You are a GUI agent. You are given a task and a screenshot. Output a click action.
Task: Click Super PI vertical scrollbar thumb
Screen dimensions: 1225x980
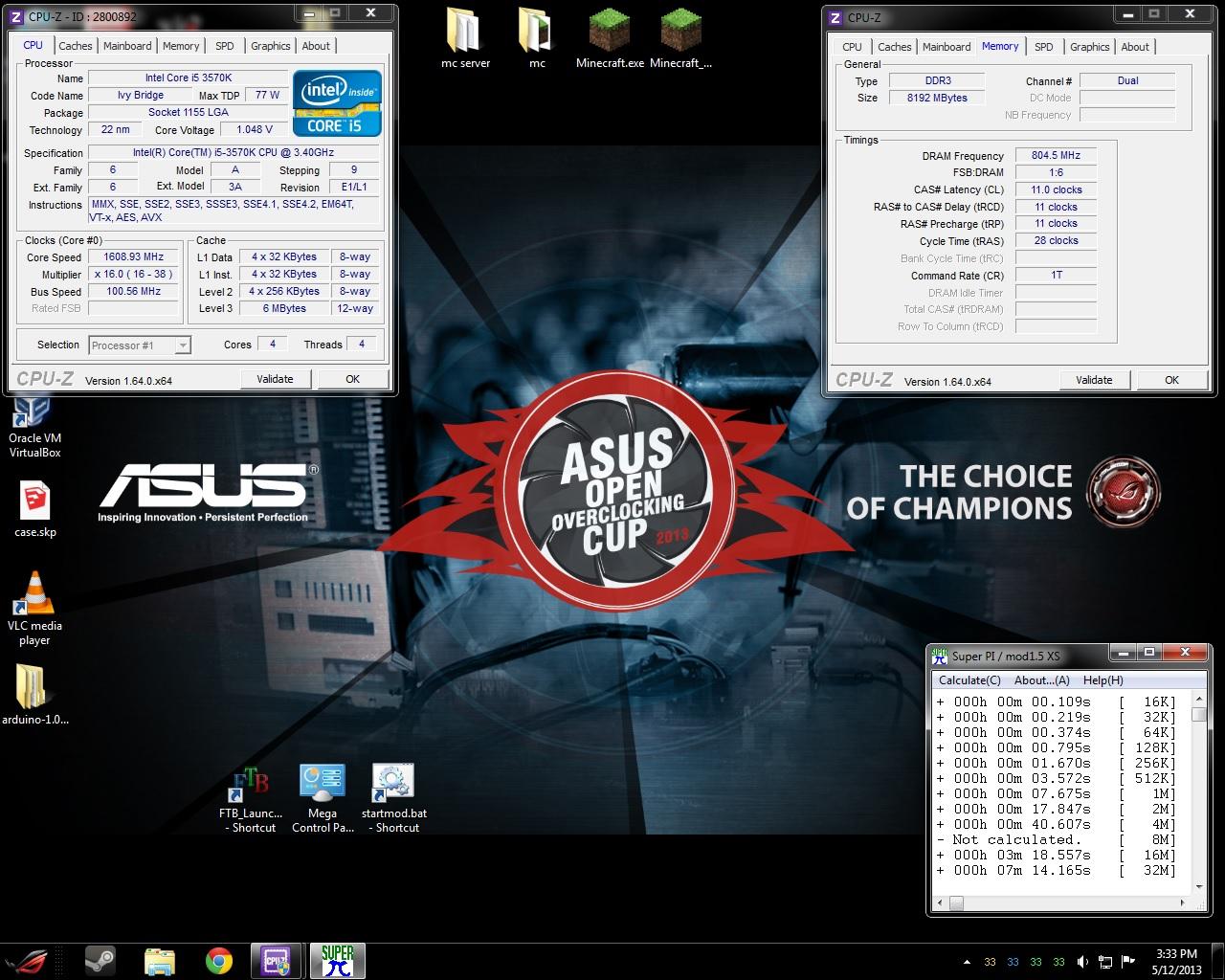[1198, 714]
